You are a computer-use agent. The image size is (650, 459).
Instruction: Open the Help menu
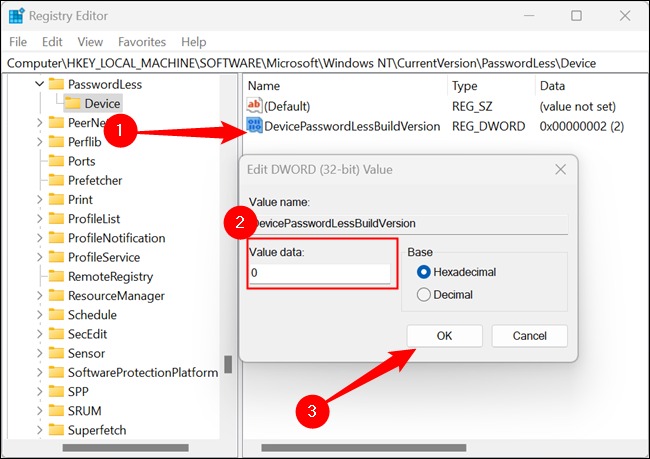point(194,42)
